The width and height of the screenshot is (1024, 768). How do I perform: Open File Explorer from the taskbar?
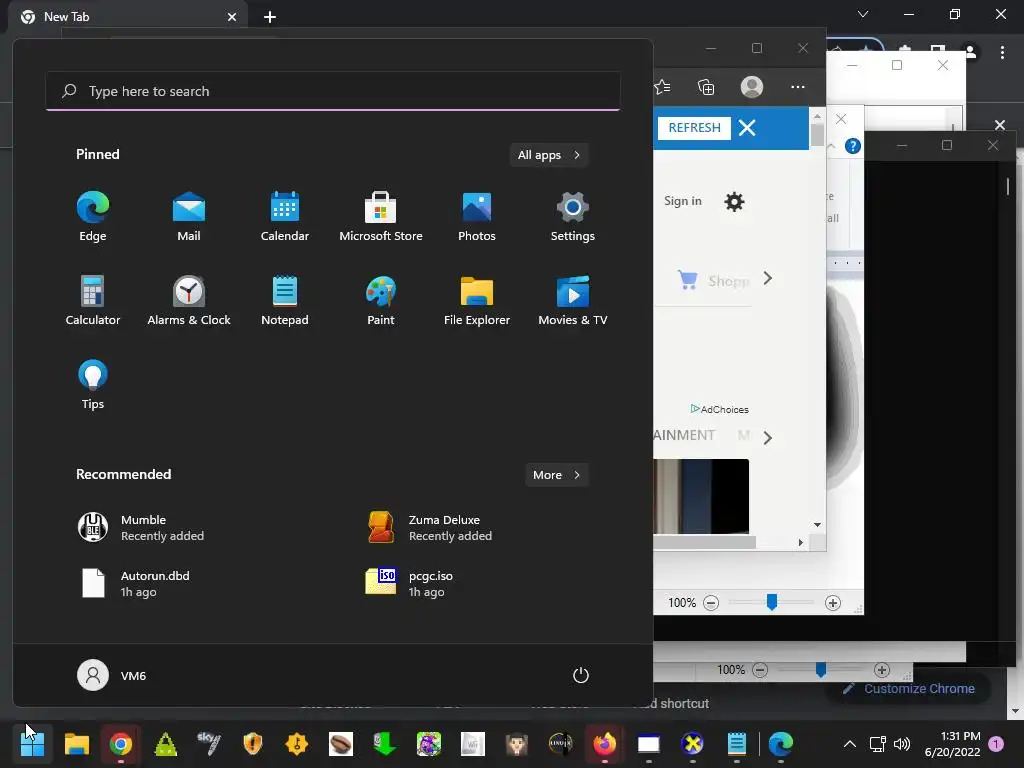tap(76, 744)
